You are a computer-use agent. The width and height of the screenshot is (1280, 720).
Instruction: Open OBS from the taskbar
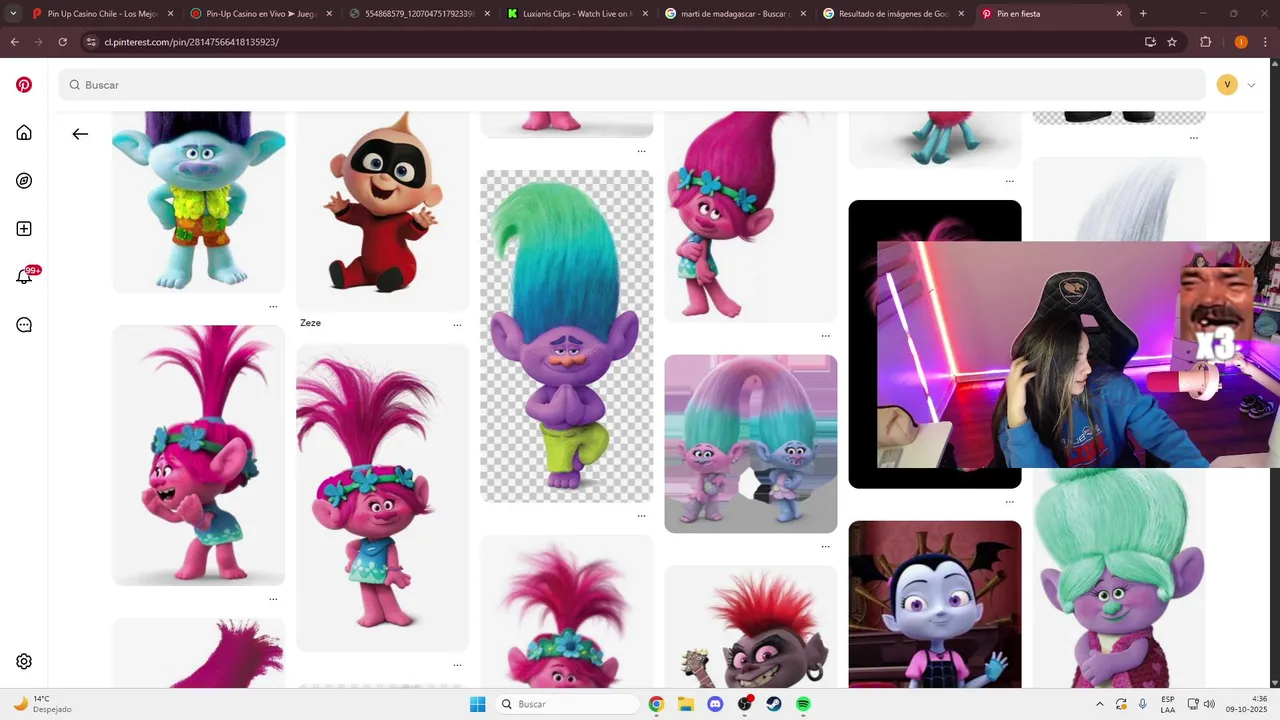[x=745, y=704]
